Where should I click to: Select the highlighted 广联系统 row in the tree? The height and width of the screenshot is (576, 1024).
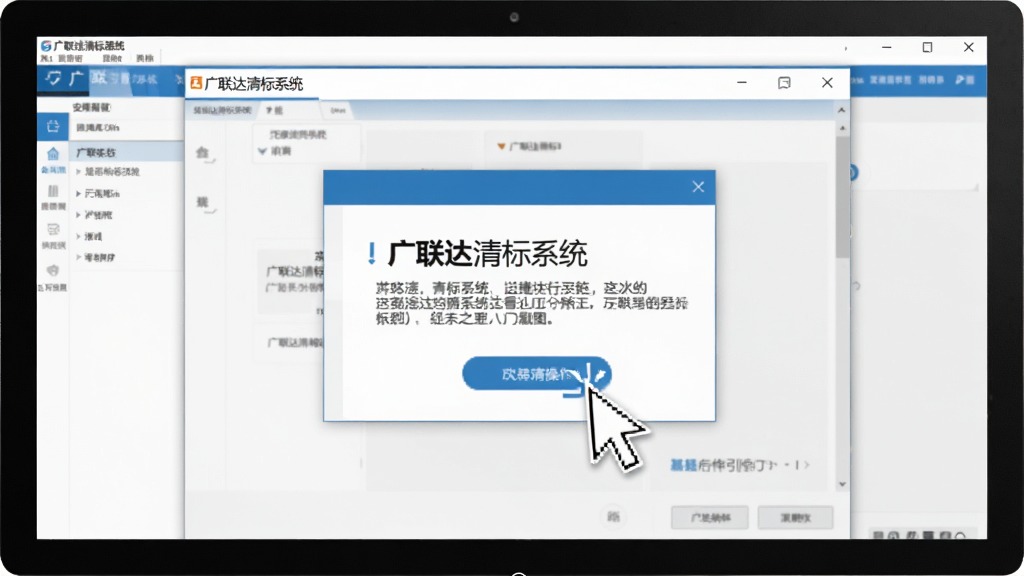coord(126,152)
